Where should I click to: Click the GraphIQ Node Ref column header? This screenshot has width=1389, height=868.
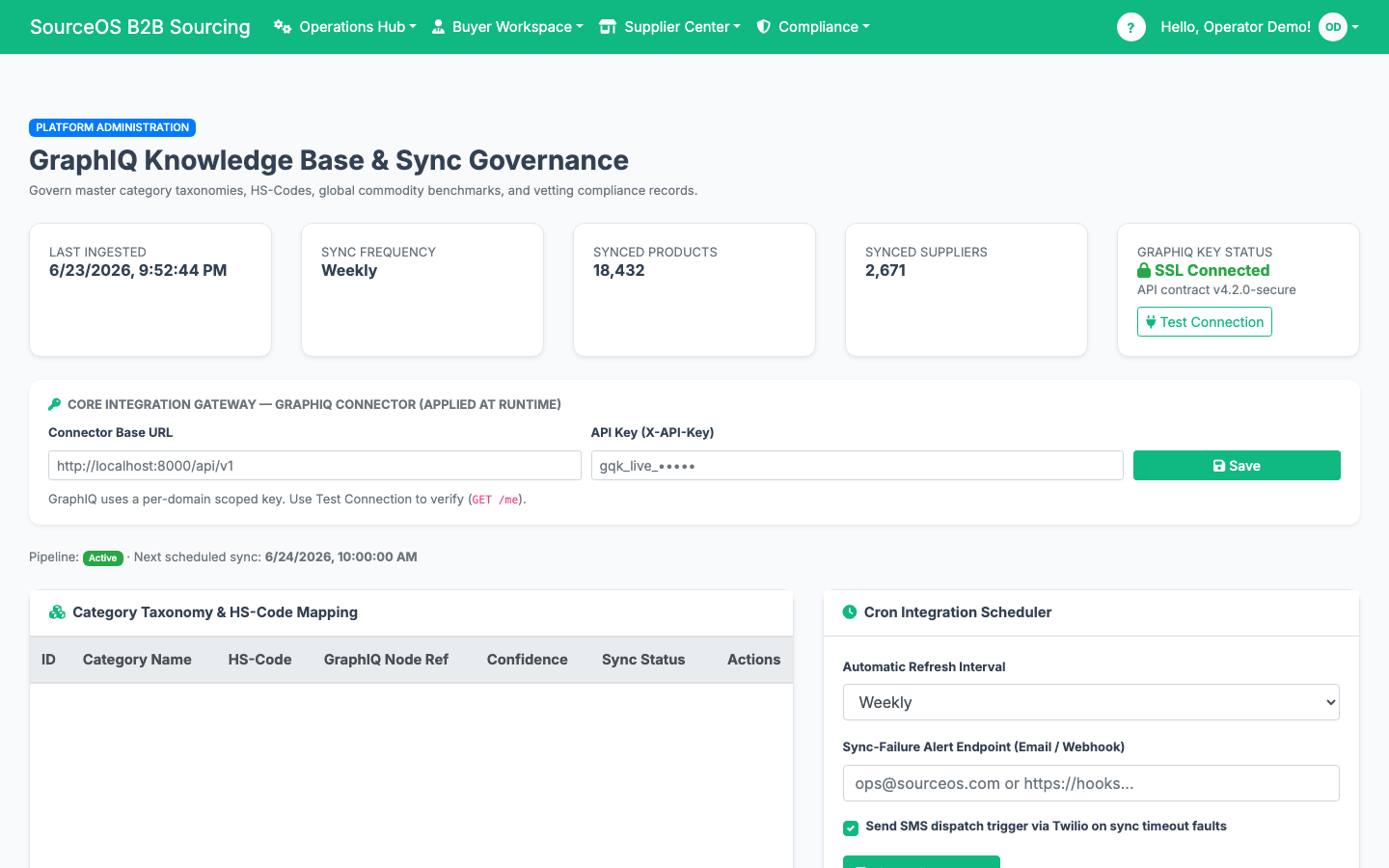386,660
